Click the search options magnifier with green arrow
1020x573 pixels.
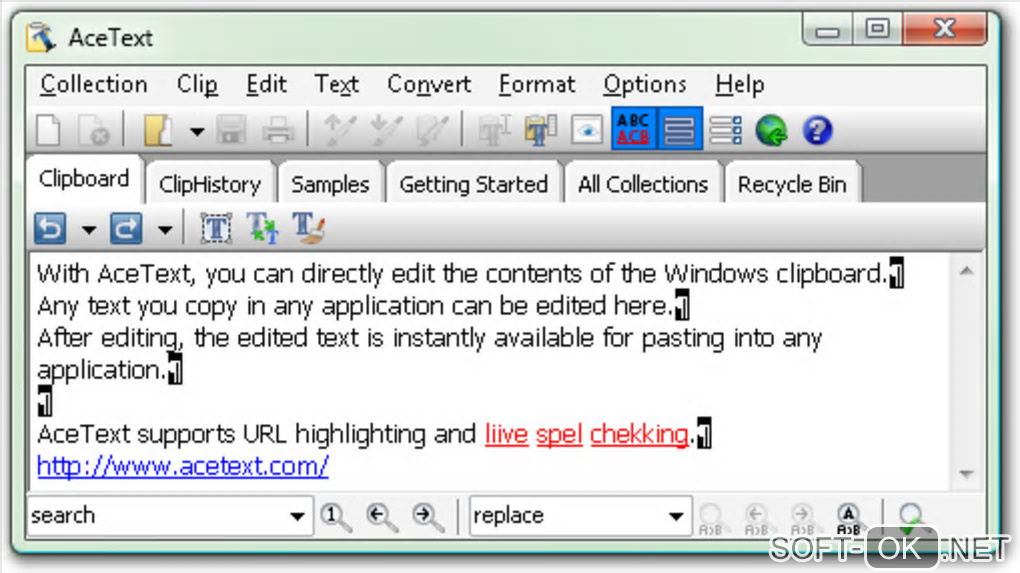[x=911, y=519]
